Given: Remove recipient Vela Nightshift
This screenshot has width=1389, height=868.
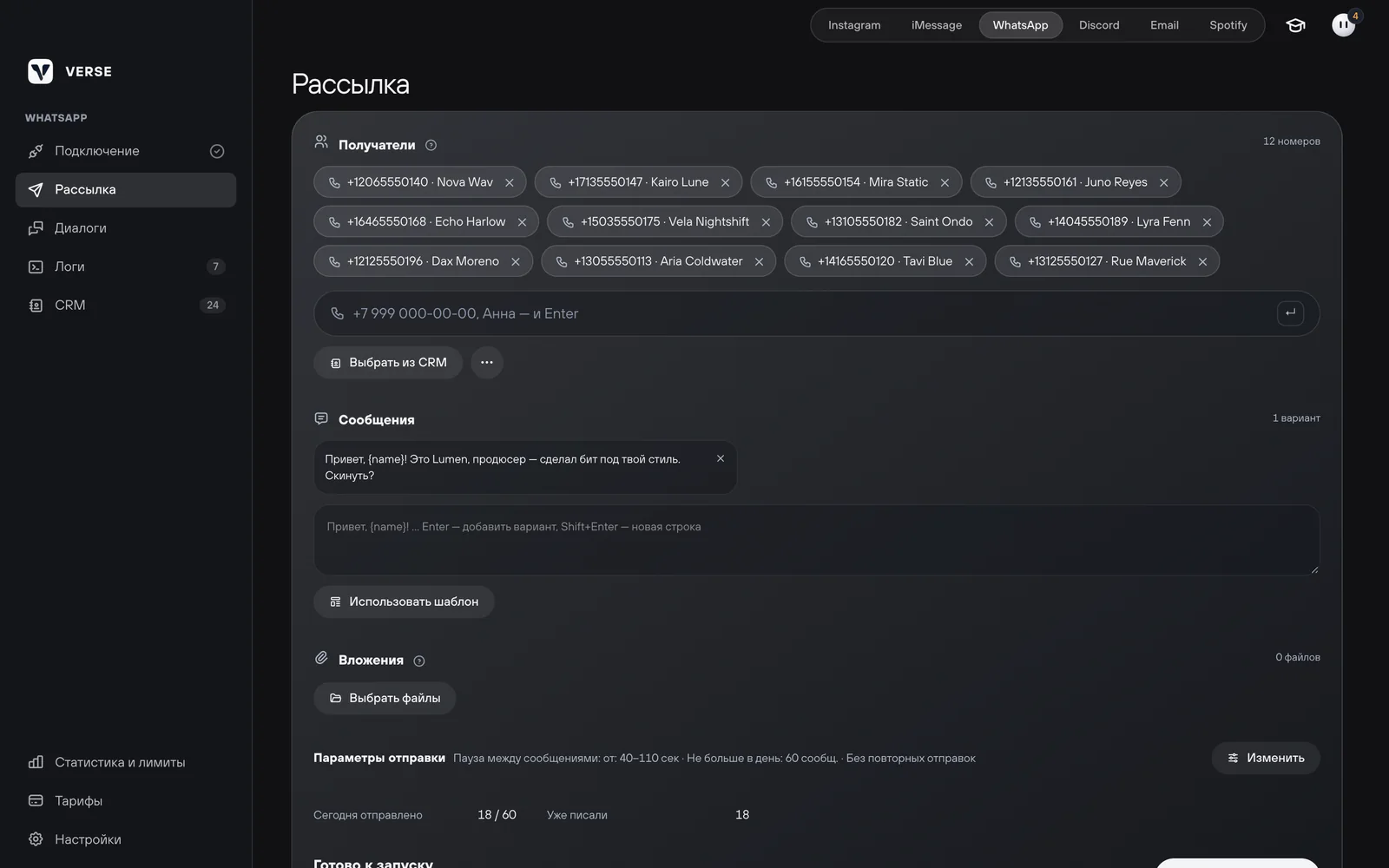Looking at the screenshot, I should (x=766, y=222).
